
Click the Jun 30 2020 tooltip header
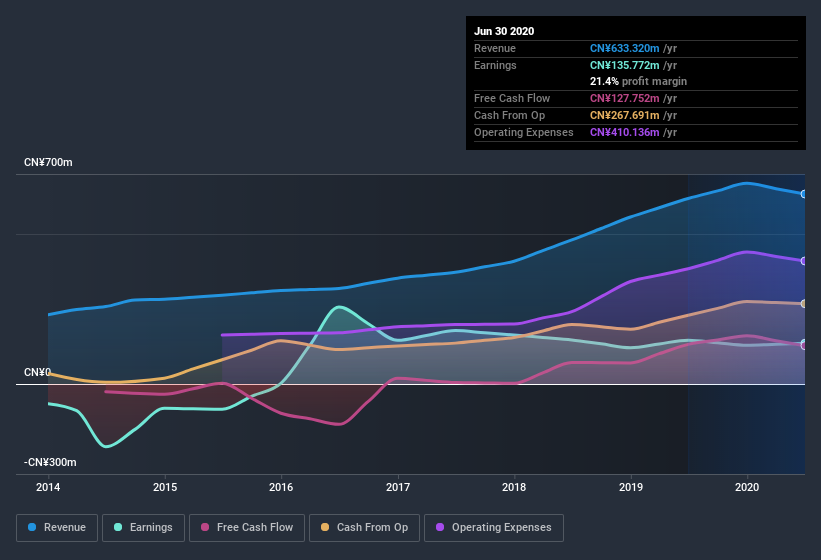[504, 31]
